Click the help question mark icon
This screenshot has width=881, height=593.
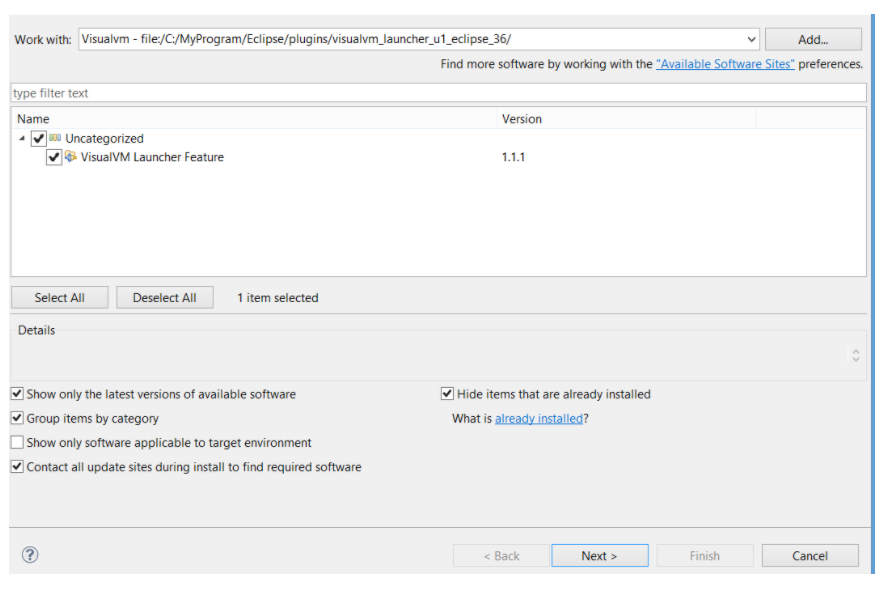point(30,555)
